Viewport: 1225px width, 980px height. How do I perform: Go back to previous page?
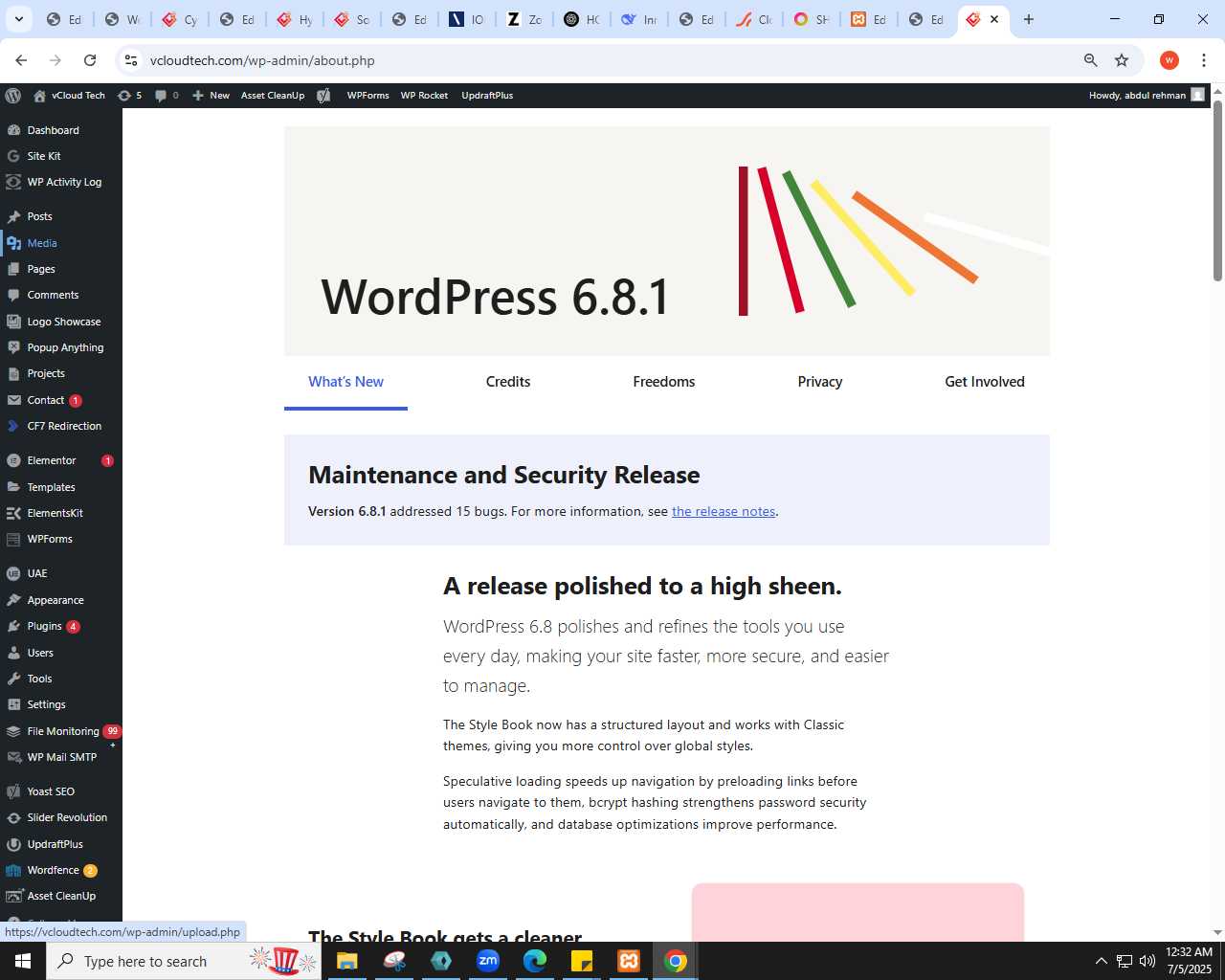click(21, 60)
